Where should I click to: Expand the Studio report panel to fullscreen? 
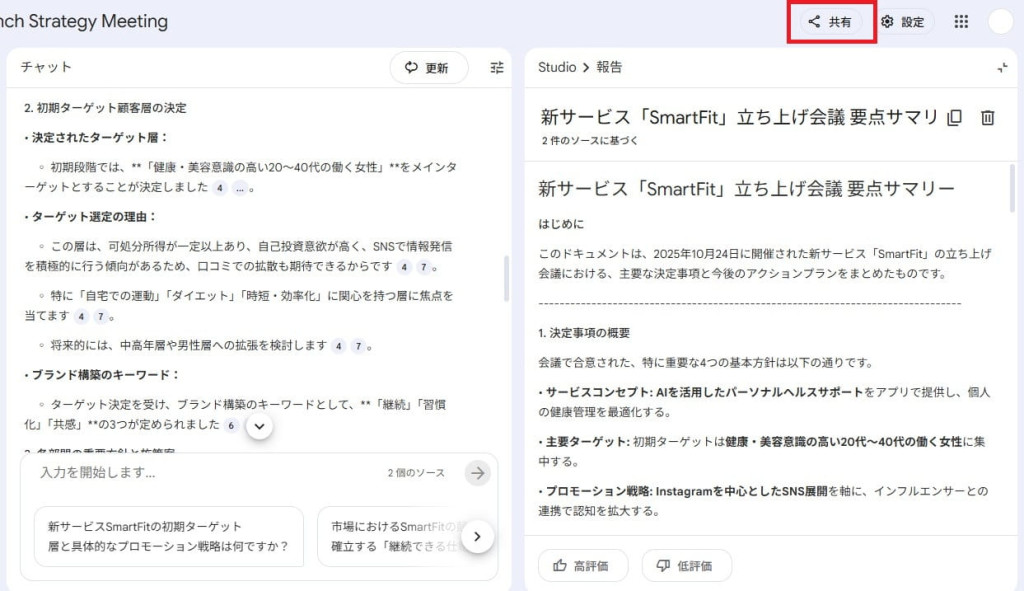coord(1002,68)
